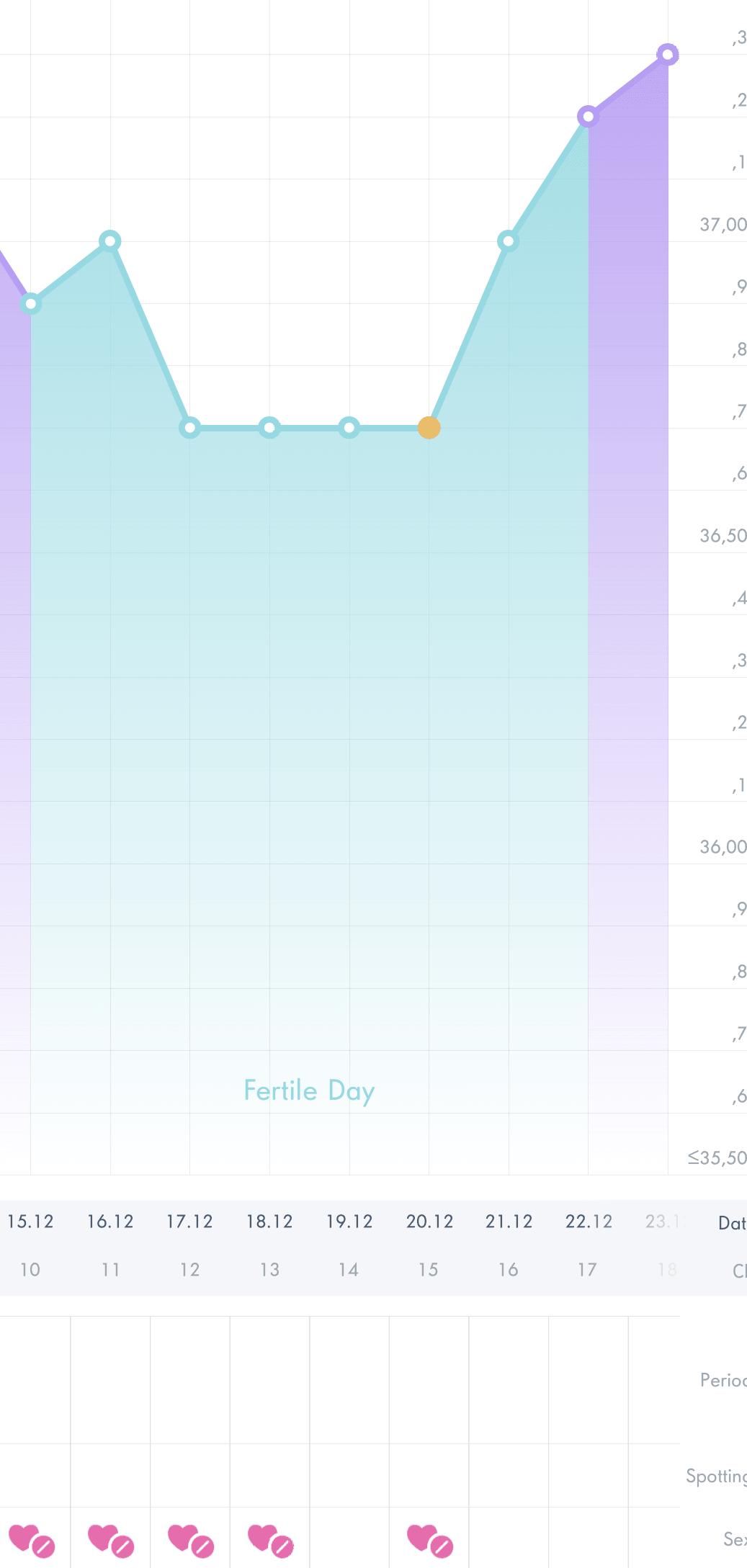Viewport: 747px width, 1568px height.
Task: Click the Fertile Day label
Action: coord(309,1091)
